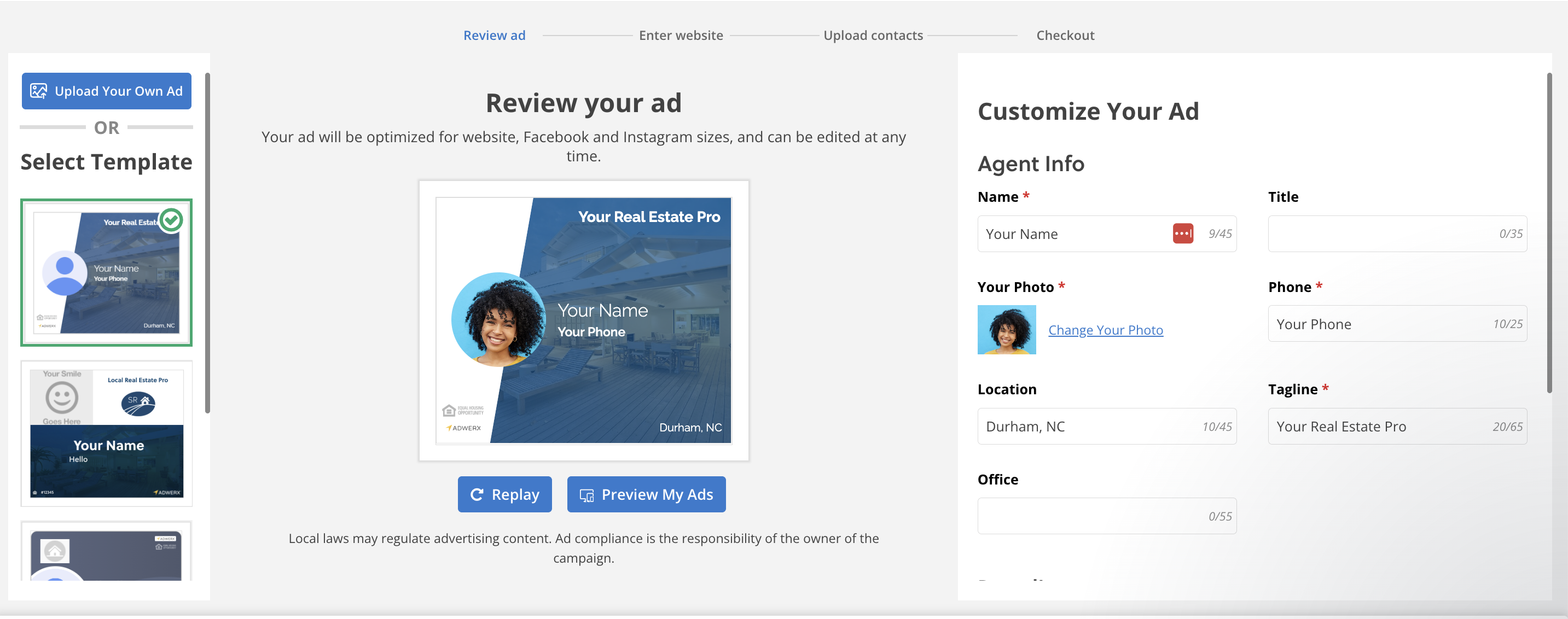Select the Local Real Estate Pro template
The image size is (1568, 619).
[107, 434]
